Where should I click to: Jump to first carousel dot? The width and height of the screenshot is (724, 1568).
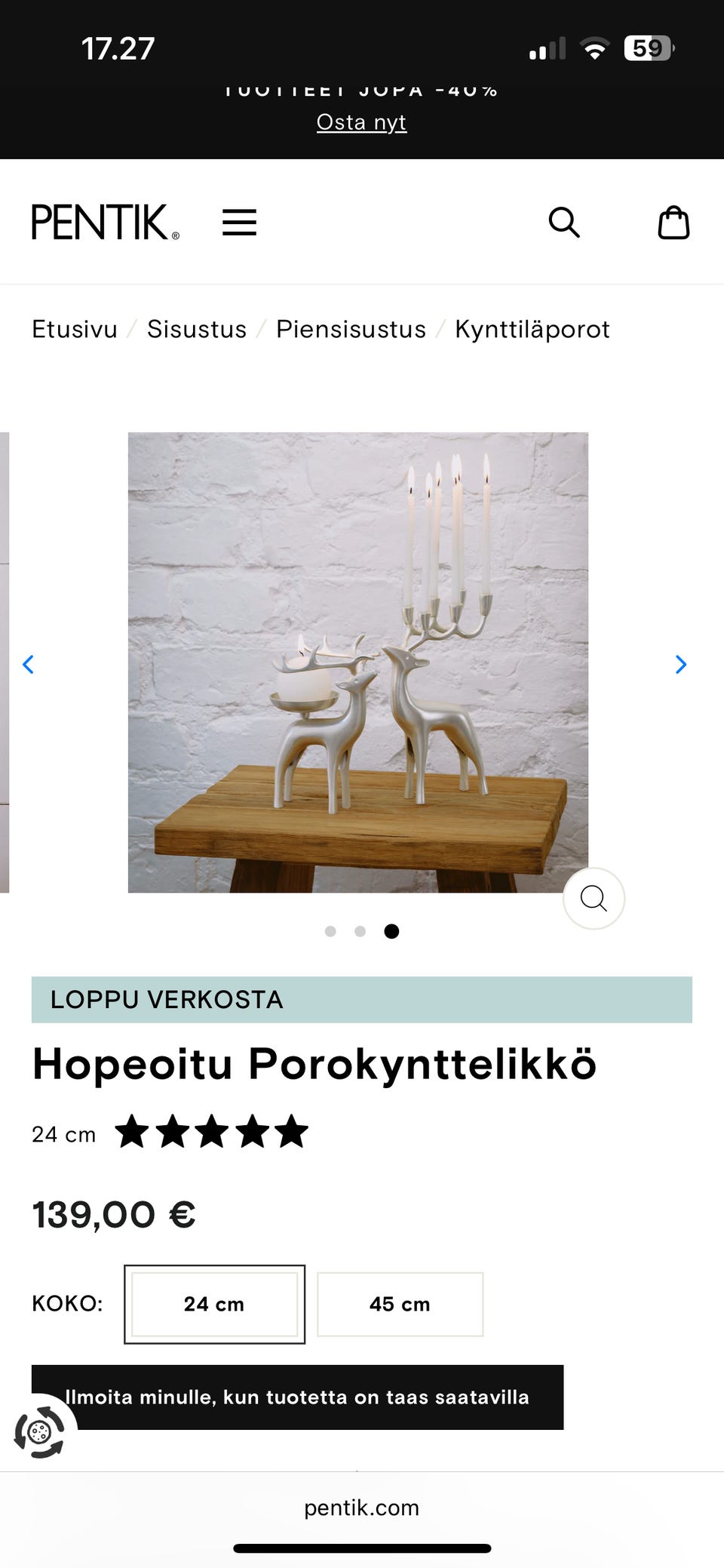[330, 931]
